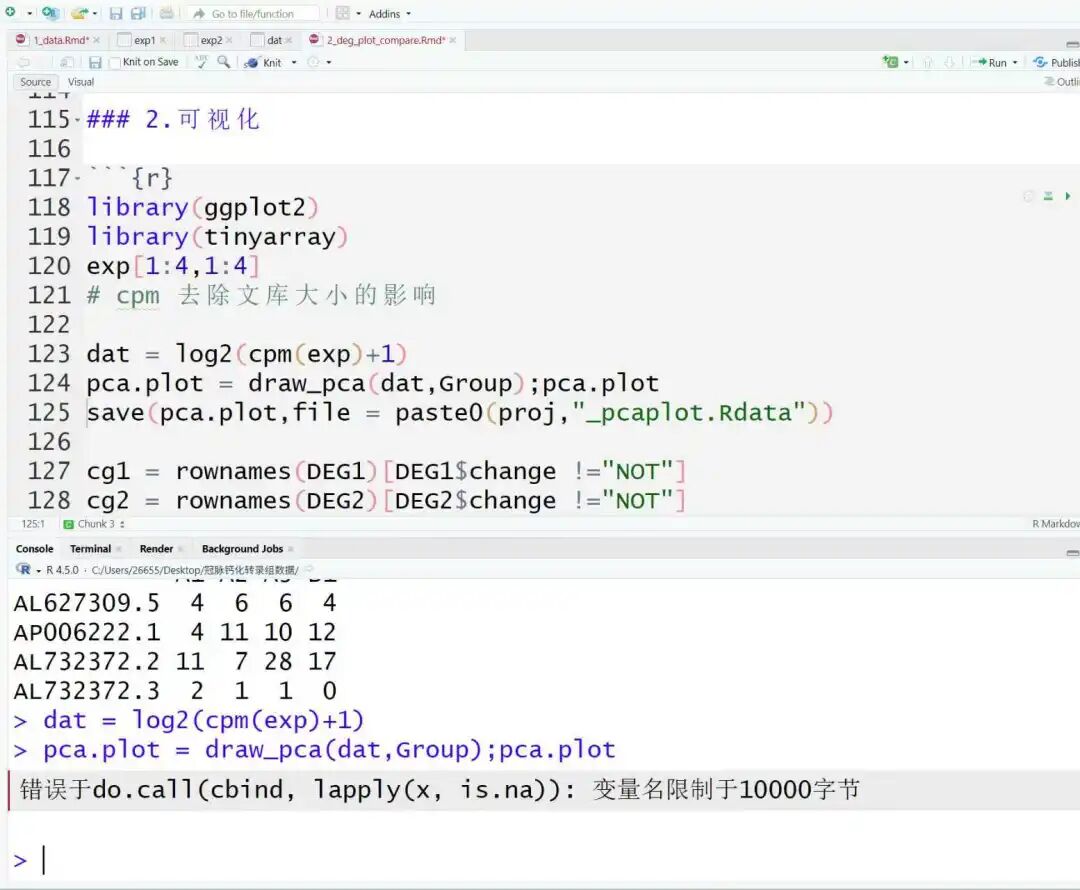The width and height of the screenshot is (1080, 890).
Task: Switch to the dat data tab
Action: click(274, 40)
